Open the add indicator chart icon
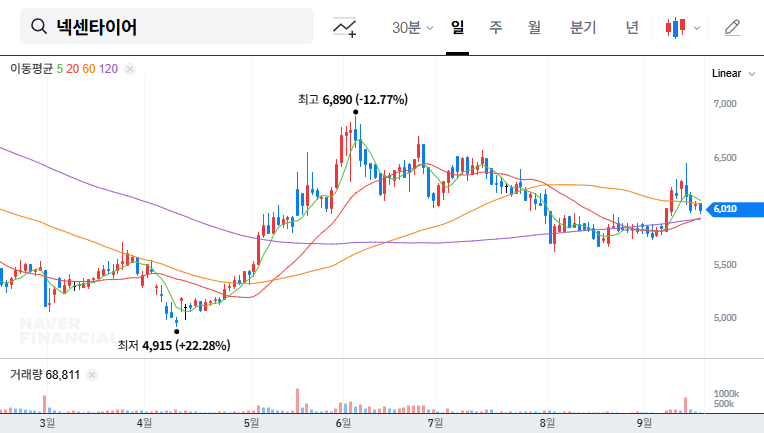Image resolution: width=764 pixels, height=433 pixels. pyautogui.click(x=344, y=27)
